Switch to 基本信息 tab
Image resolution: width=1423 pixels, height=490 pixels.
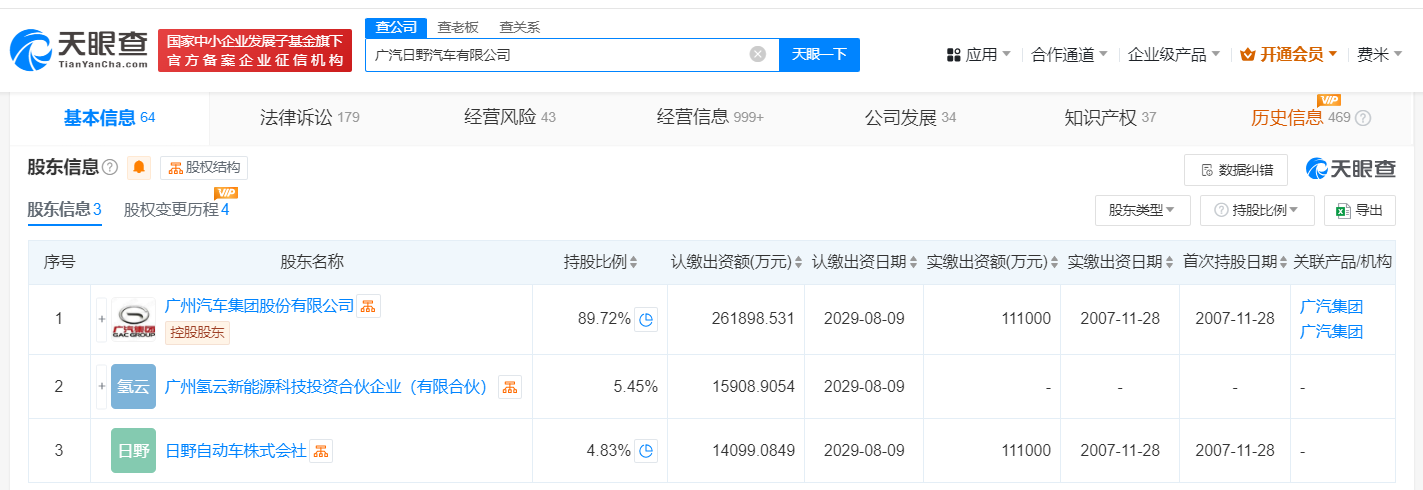(109, 118)
